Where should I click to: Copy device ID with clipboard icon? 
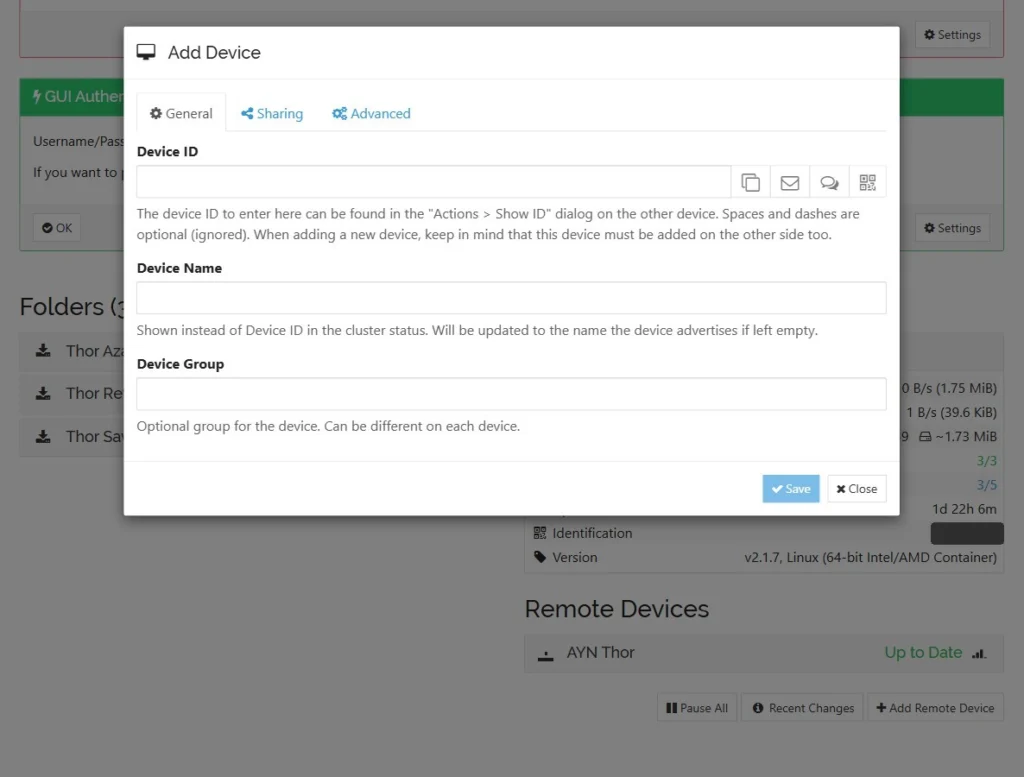(750, 182)
